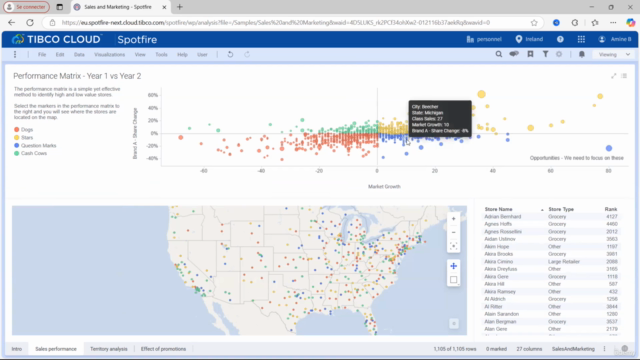Click the Stars yellow legend marker
The height and width of the screenshot is (360, 640).
click(x=17, y=138)
